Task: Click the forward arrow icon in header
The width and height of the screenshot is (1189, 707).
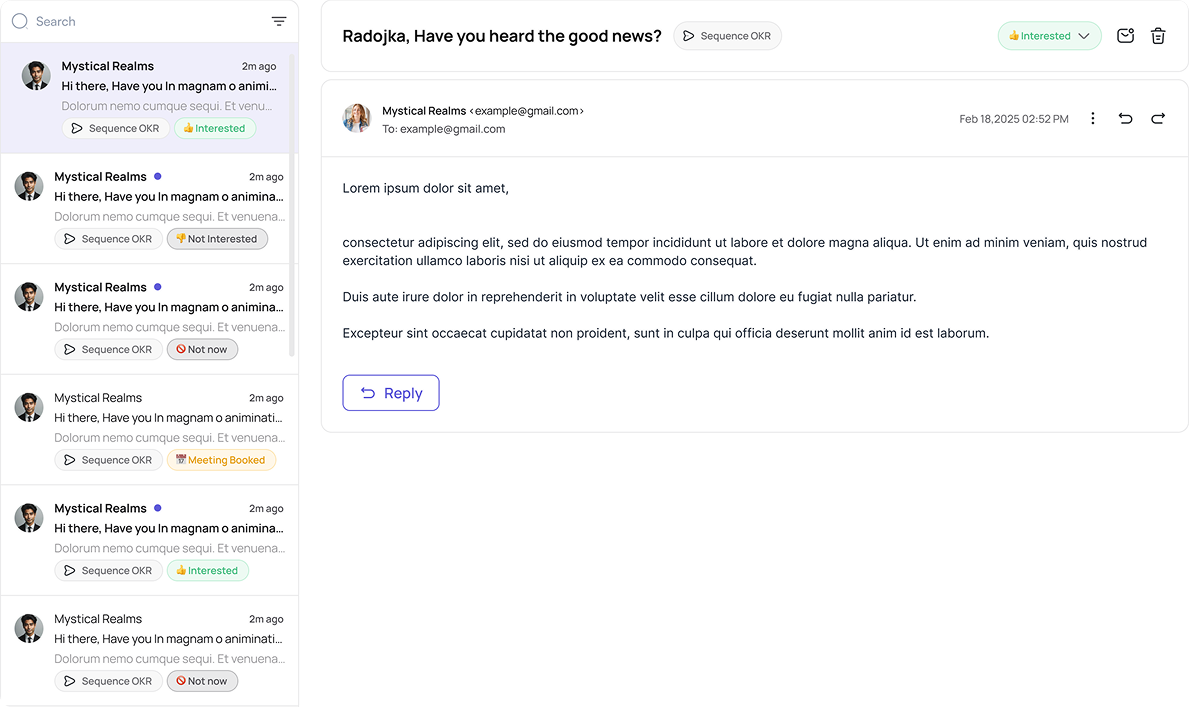Action: tap(1158, 119)
